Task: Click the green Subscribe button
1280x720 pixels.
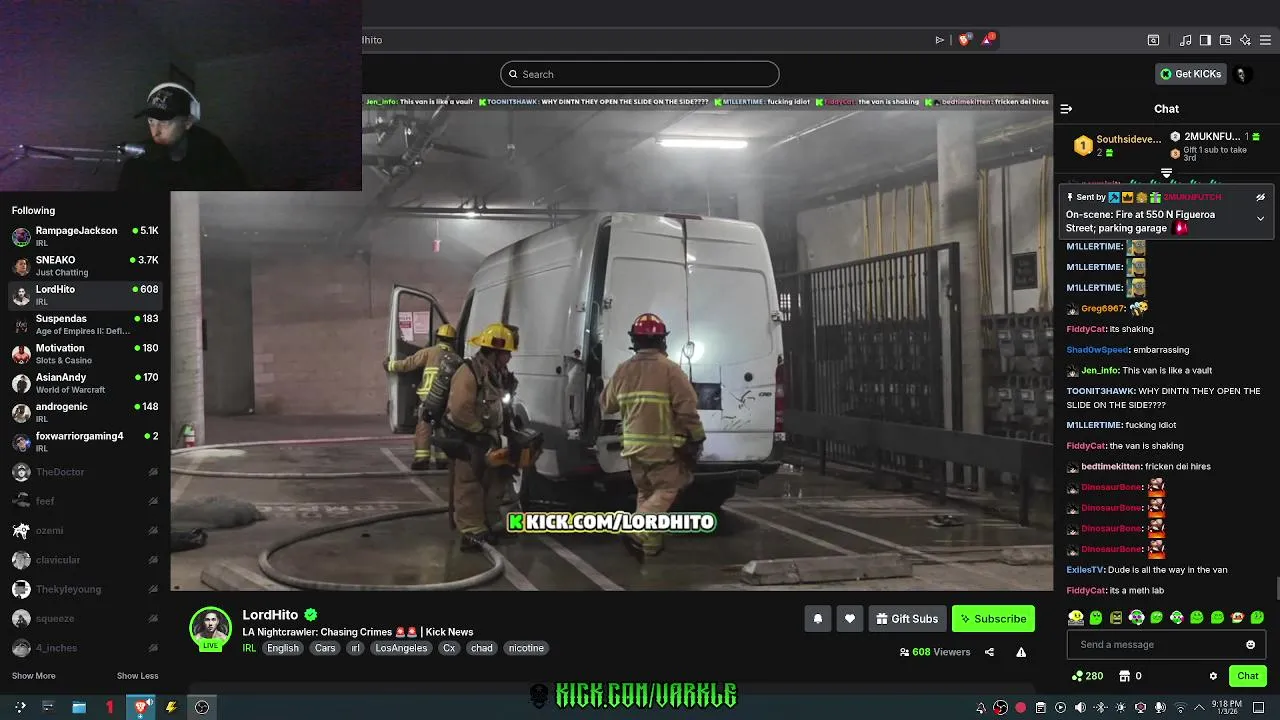Action: (993, 619)
